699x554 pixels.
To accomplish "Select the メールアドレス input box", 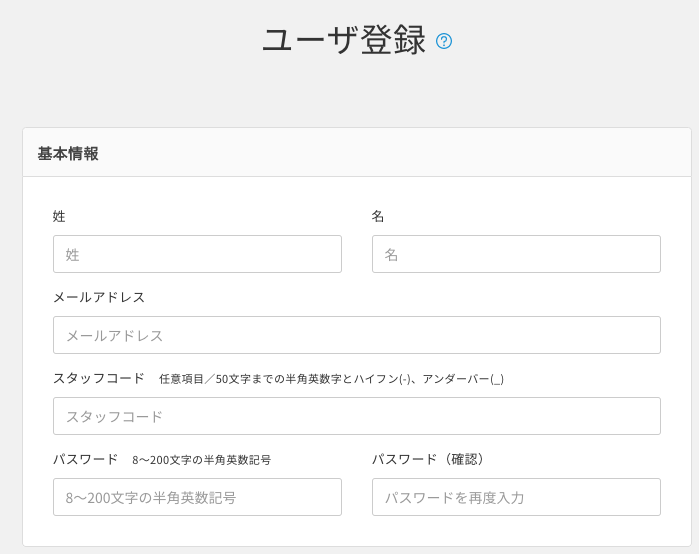I will point(356,335).
